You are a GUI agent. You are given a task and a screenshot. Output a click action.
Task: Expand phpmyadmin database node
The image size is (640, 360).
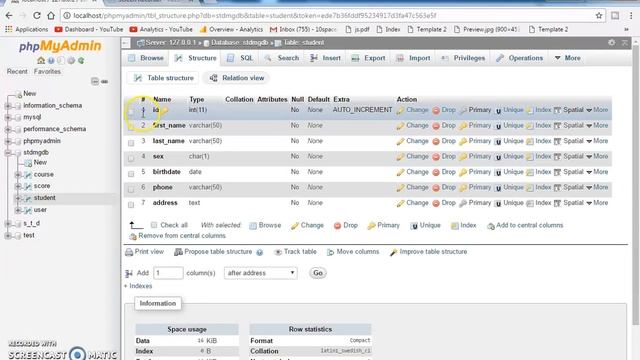point(8,141)
